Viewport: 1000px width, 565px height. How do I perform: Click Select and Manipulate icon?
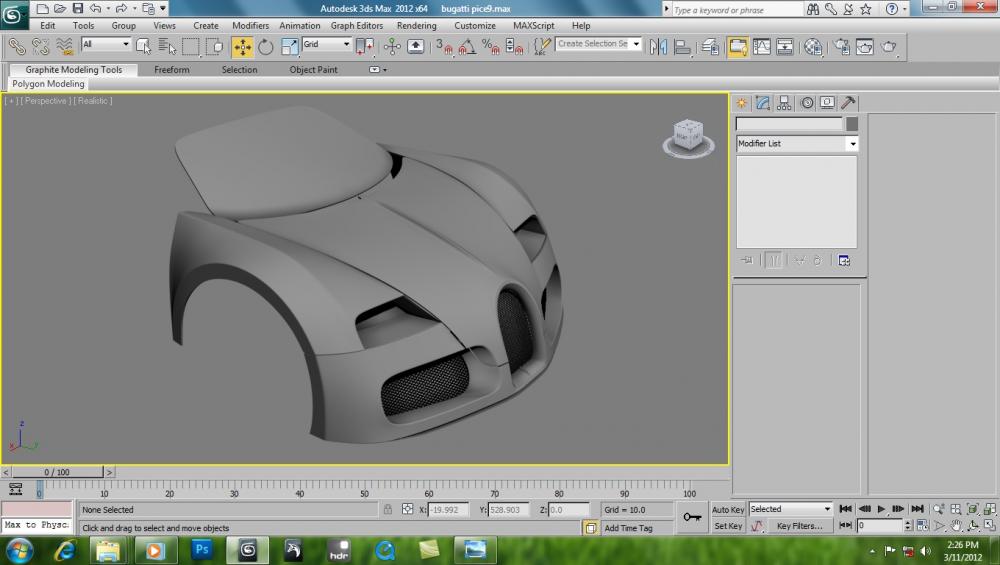coord(392,47)
